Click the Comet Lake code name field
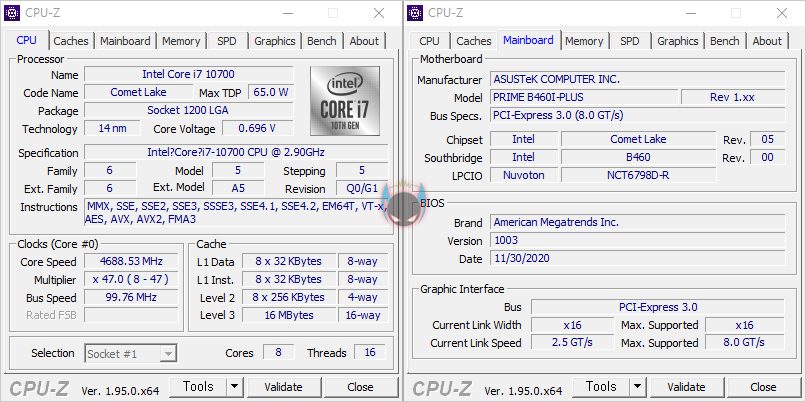Image resolution: width=806 pixels, height=402 pixels. pos(138,92)
